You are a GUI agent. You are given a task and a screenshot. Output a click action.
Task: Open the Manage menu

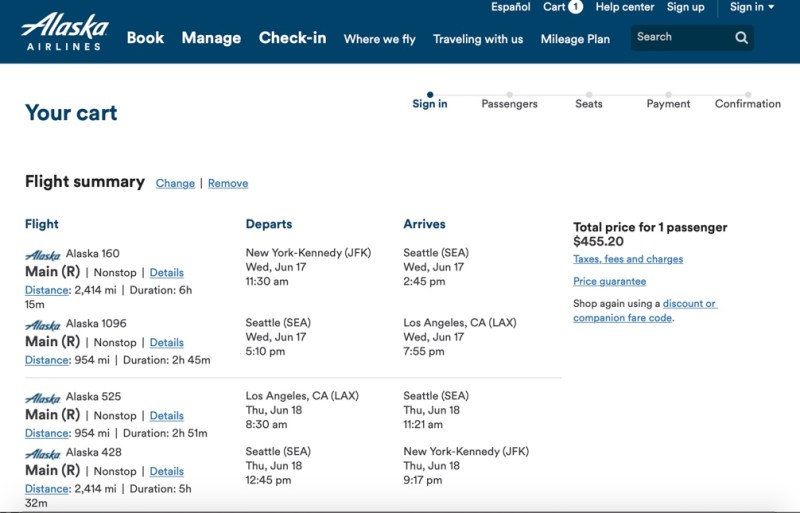[211, 38]
